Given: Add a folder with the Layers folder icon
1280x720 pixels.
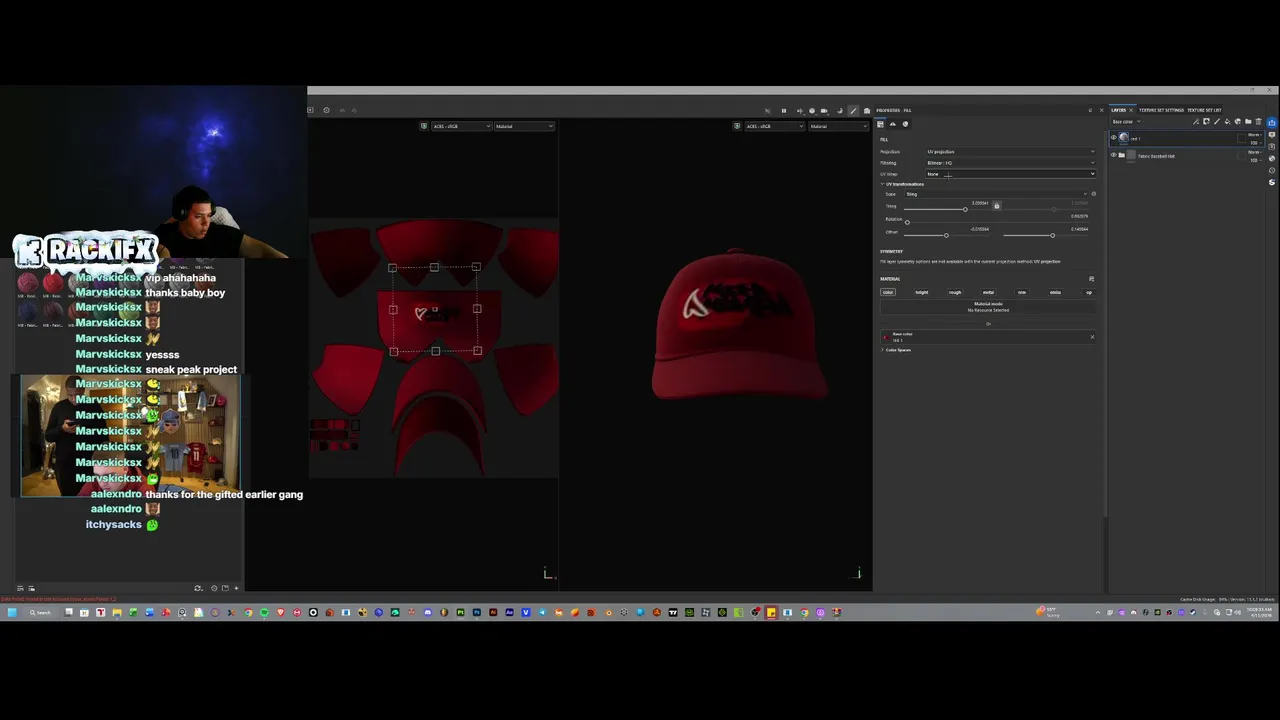Looking at the screenshot, I should [x=1248, y=122].
